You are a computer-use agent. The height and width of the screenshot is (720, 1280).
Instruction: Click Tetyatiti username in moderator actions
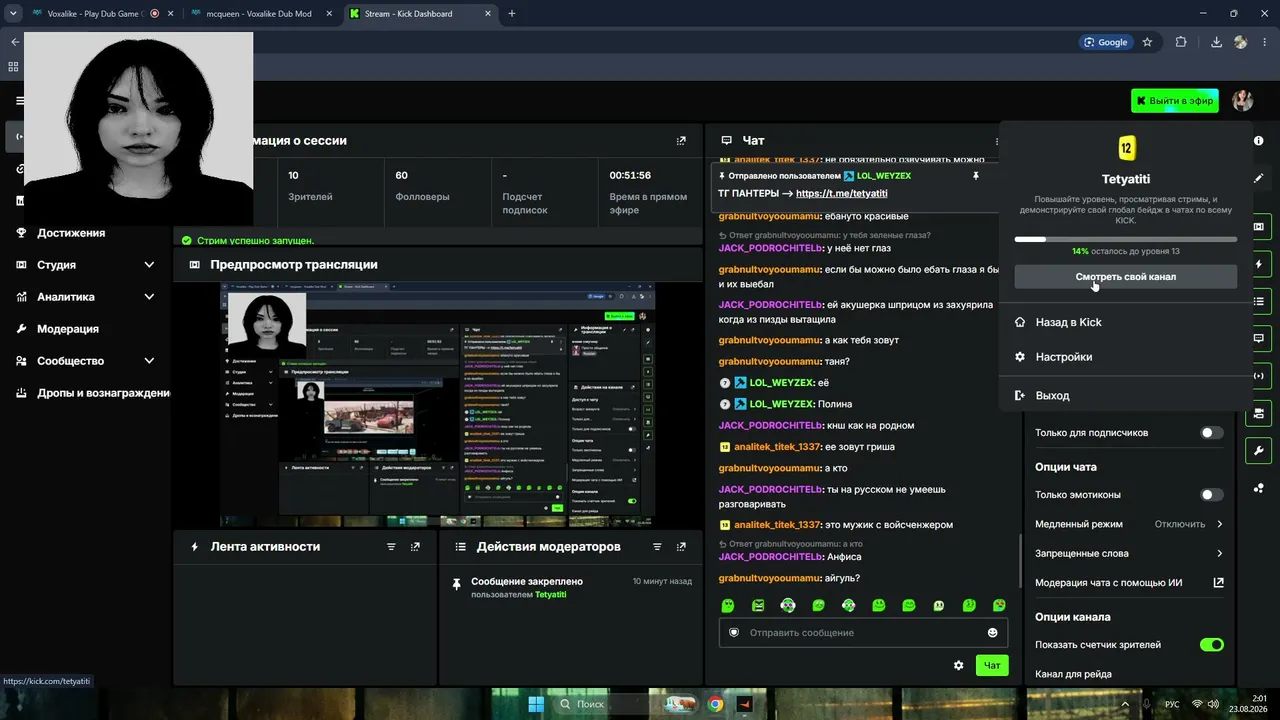pyautogui.click(x=550, y=594)
